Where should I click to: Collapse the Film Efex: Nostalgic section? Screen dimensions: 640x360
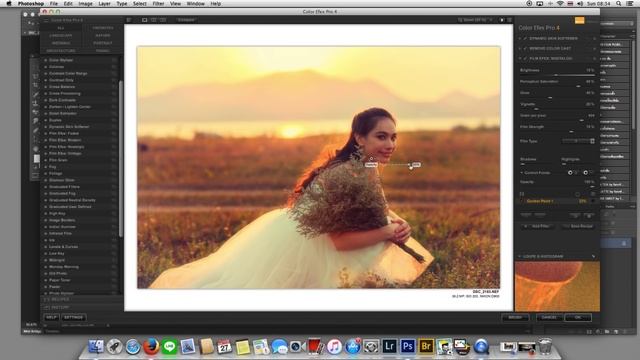point(520,58)
